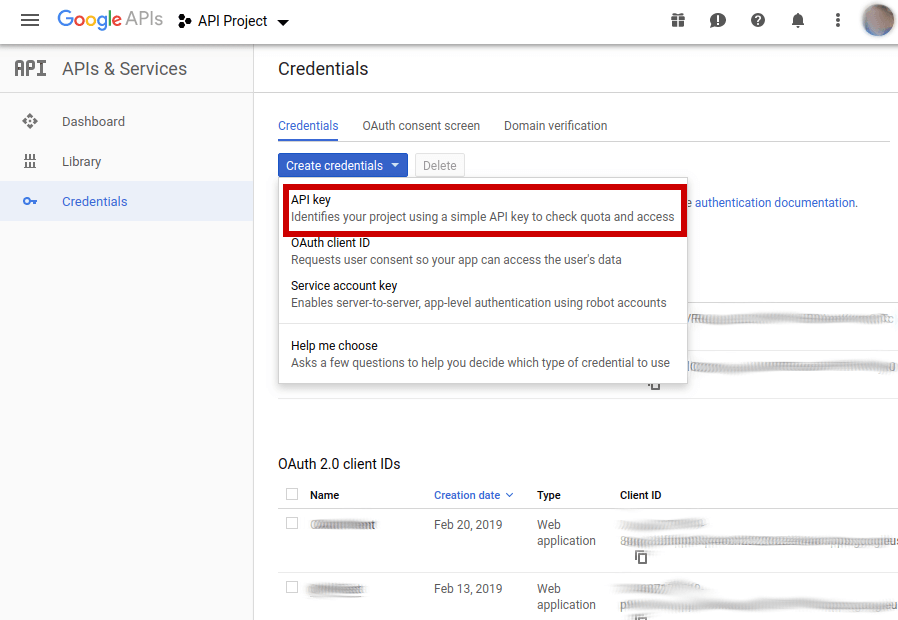This screenshot has width=898, height=620.
Task: Open the Domain verification tab
Action: [555, 125]
